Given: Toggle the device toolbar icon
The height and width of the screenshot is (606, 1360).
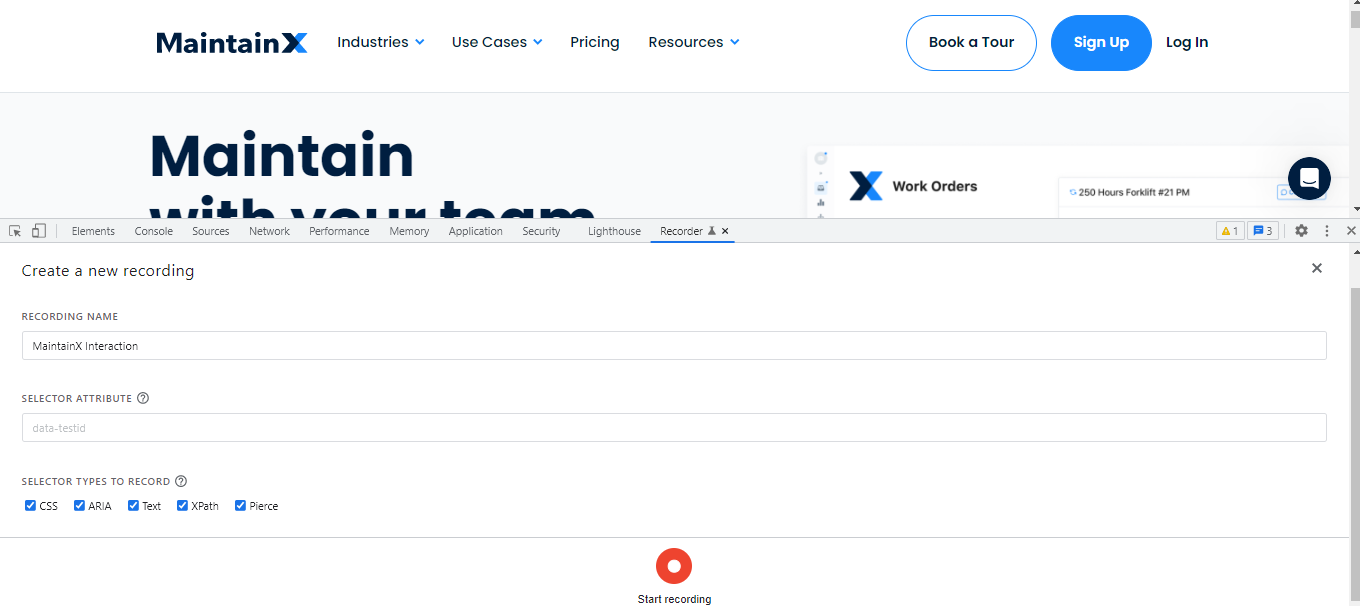Looking at the screenshot, I should (x=39, y=231).
